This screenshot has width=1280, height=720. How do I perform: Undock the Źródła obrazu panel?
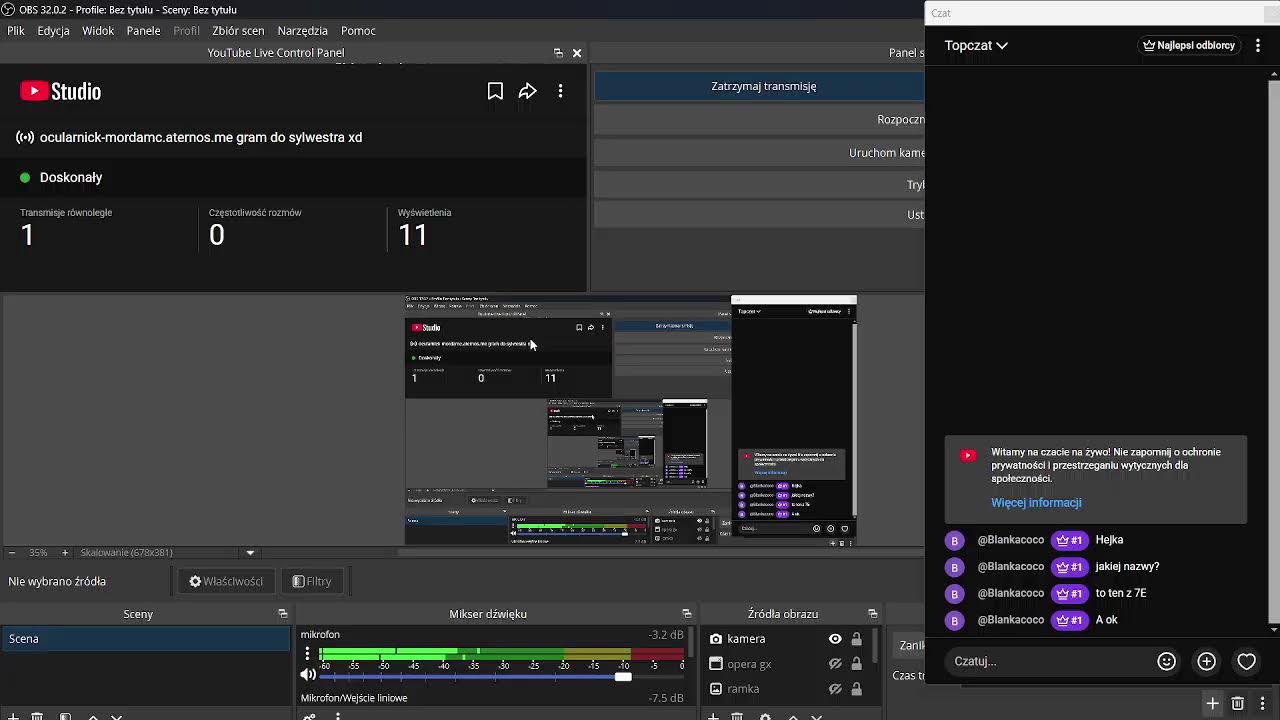[x=873, y=614]
